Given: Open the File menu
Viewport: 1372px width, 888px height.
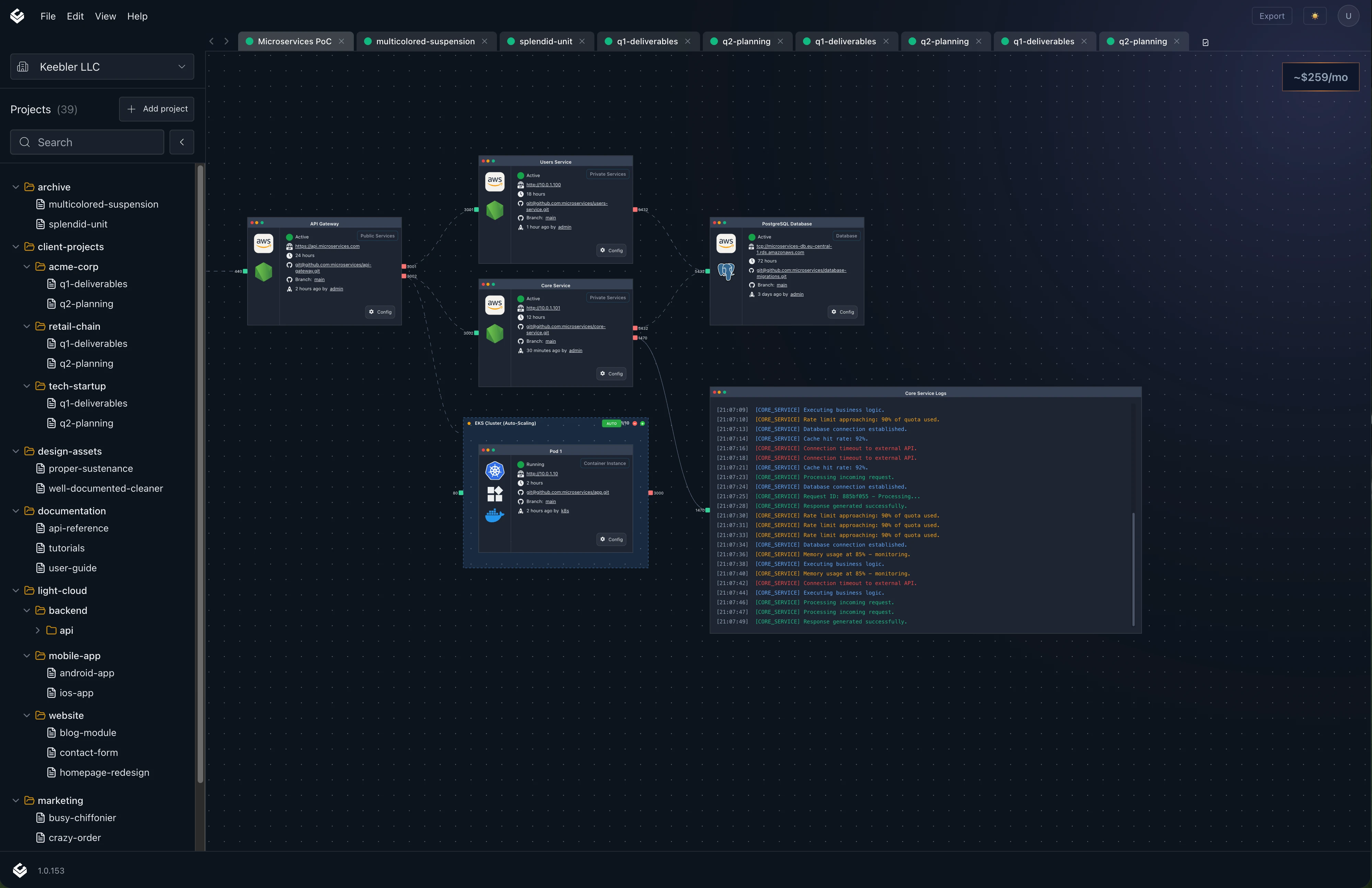Looking at the screenshot, I should tap(48, 16).
